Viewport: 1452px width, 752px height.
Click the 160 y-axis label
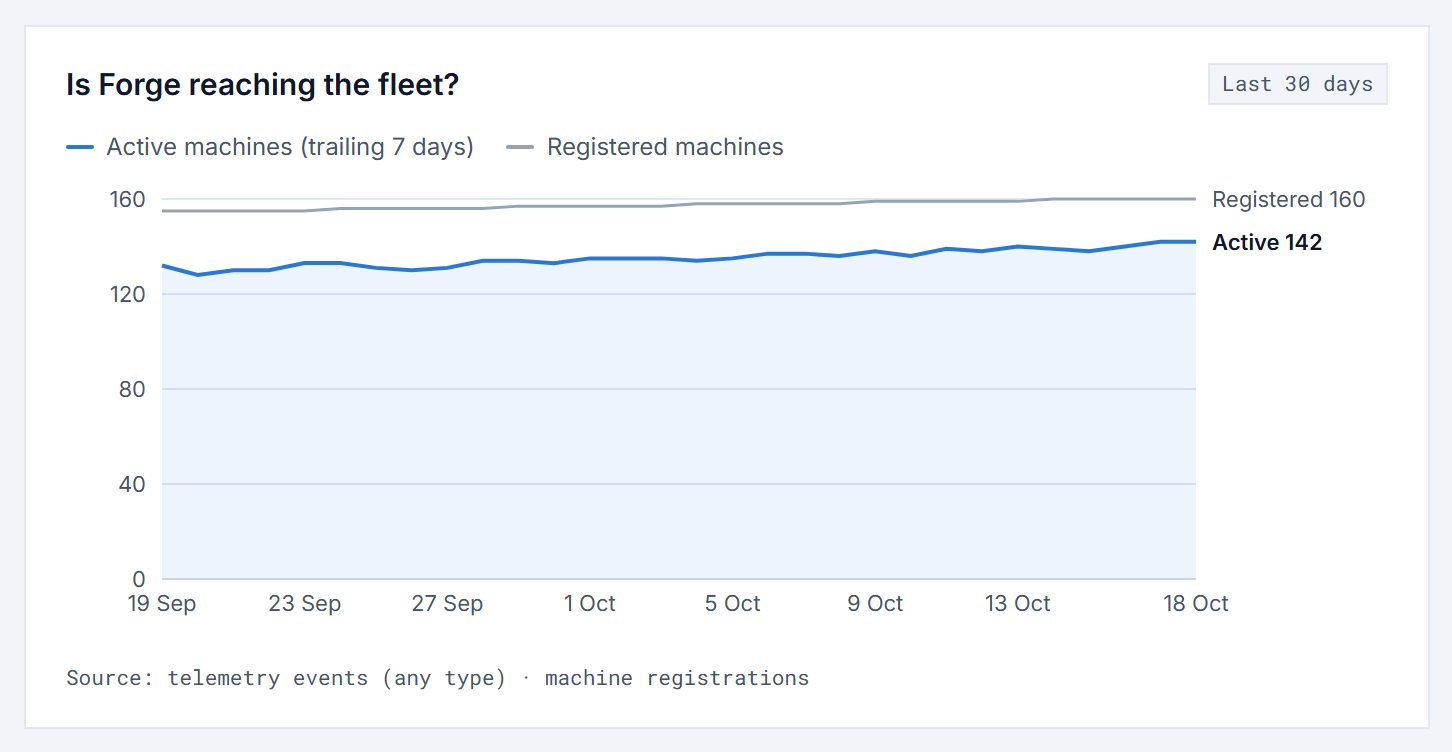[x=126, y=200]
